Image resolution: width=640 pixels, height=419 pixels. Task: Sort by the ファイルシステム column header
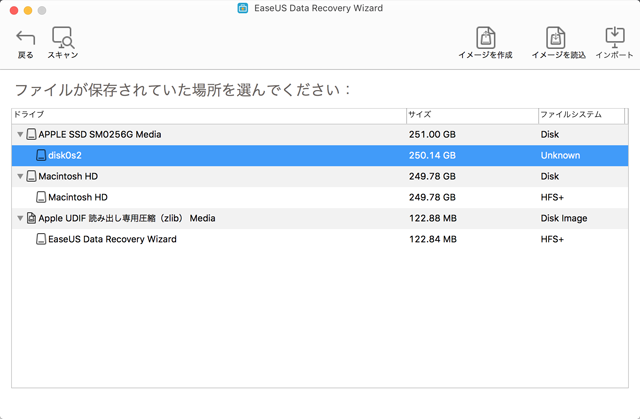(581, 115)
